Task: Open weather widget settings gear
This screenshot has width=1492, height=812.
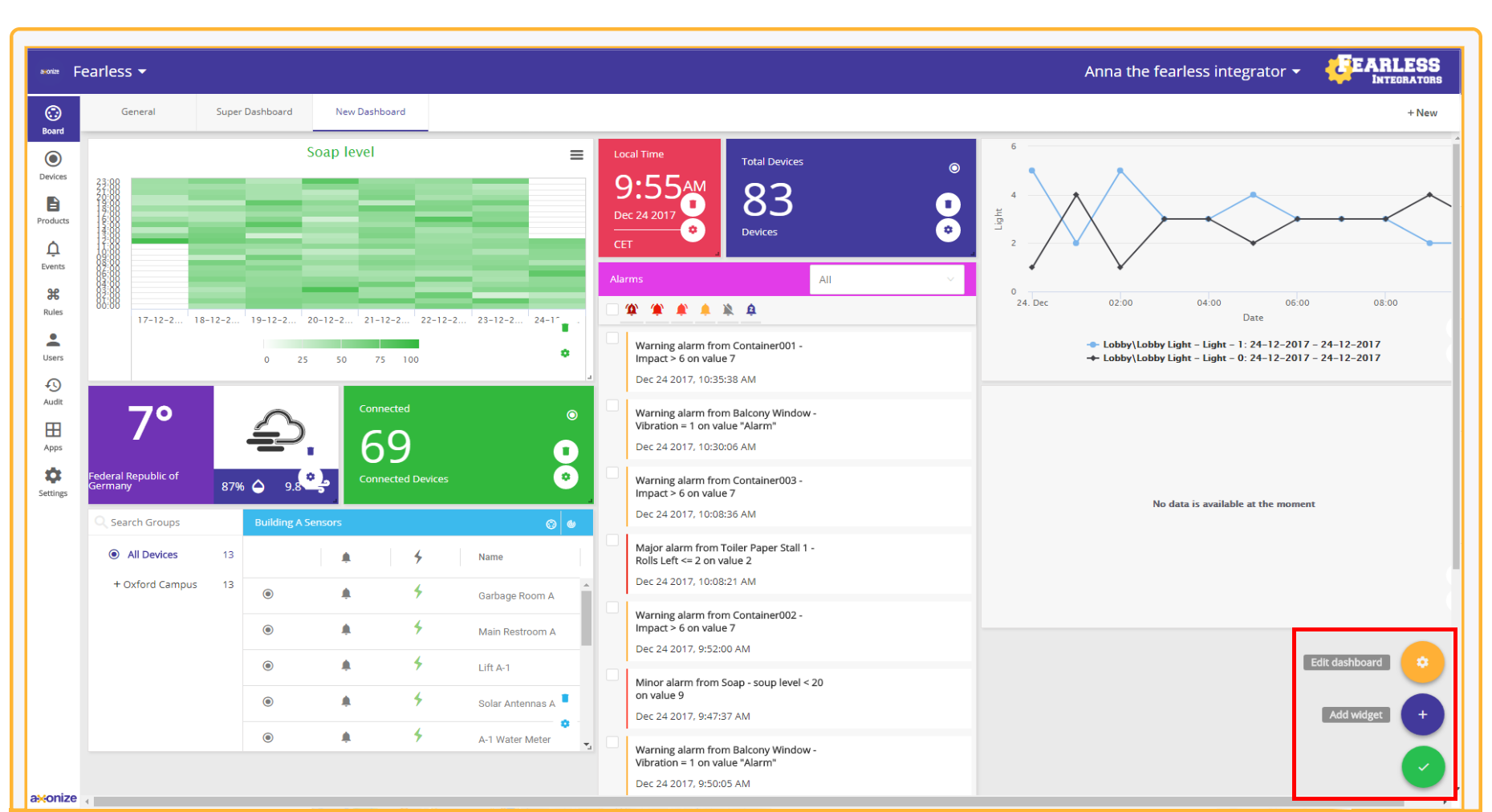Action: coord(311,477)
